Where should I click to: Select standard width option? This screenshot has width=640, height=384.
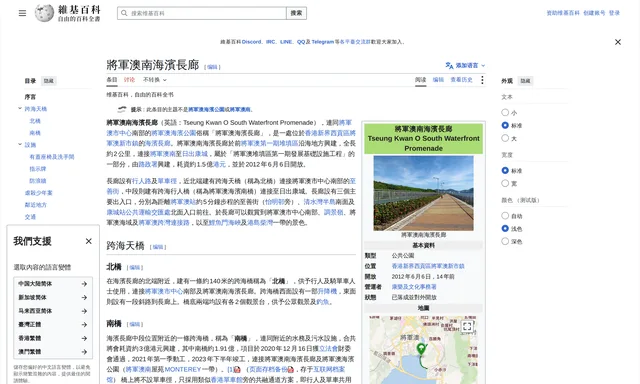[x=505, y=170]
